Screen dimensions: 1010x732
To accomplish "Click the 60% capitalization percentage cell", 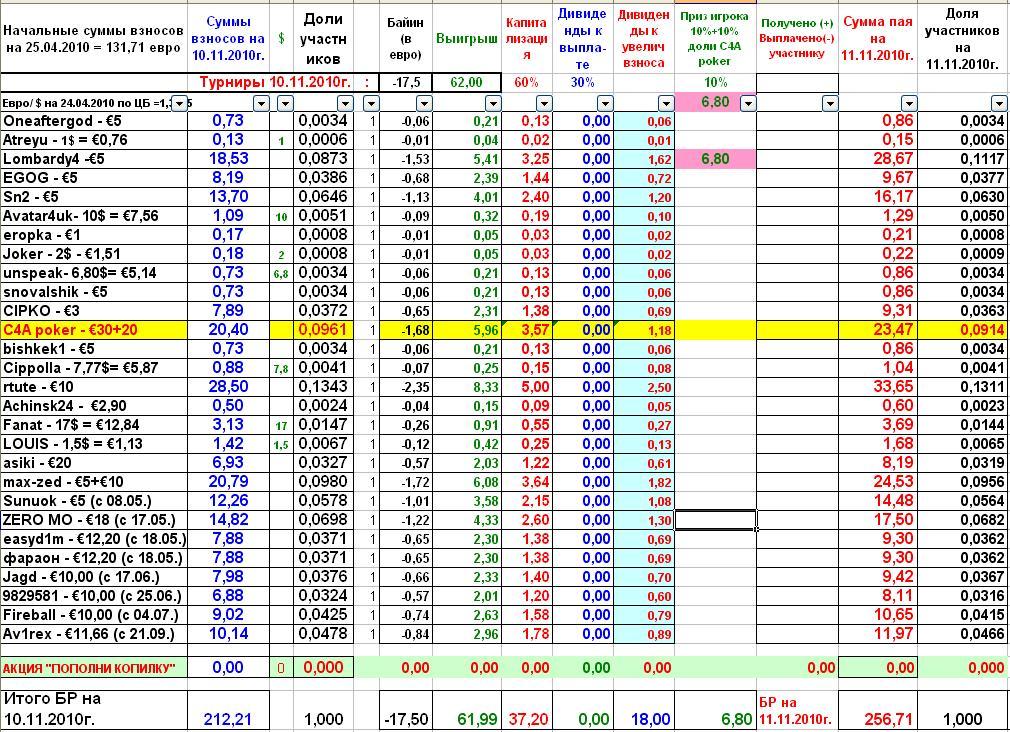I will pyautogui.click(x=527, y=82).
